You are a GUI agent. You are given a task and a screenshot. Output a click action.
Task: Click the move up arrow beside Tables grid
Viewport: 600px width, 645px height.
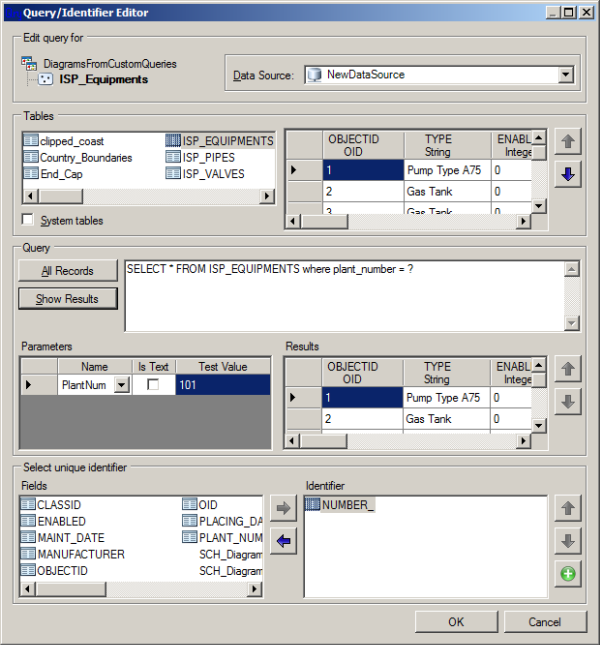[x=568, y=142]
